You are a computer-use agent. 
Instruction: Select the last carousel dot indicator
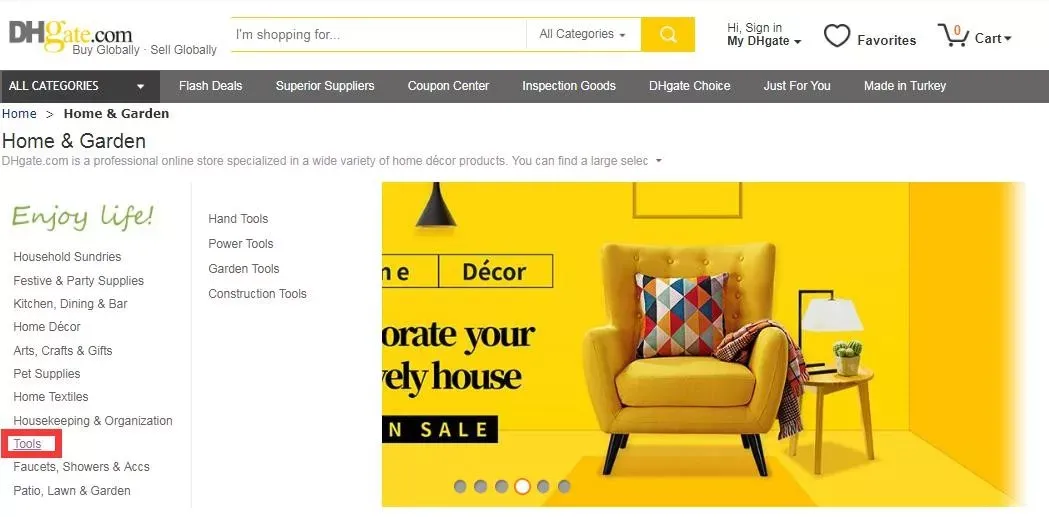click(x=564, y=486)
